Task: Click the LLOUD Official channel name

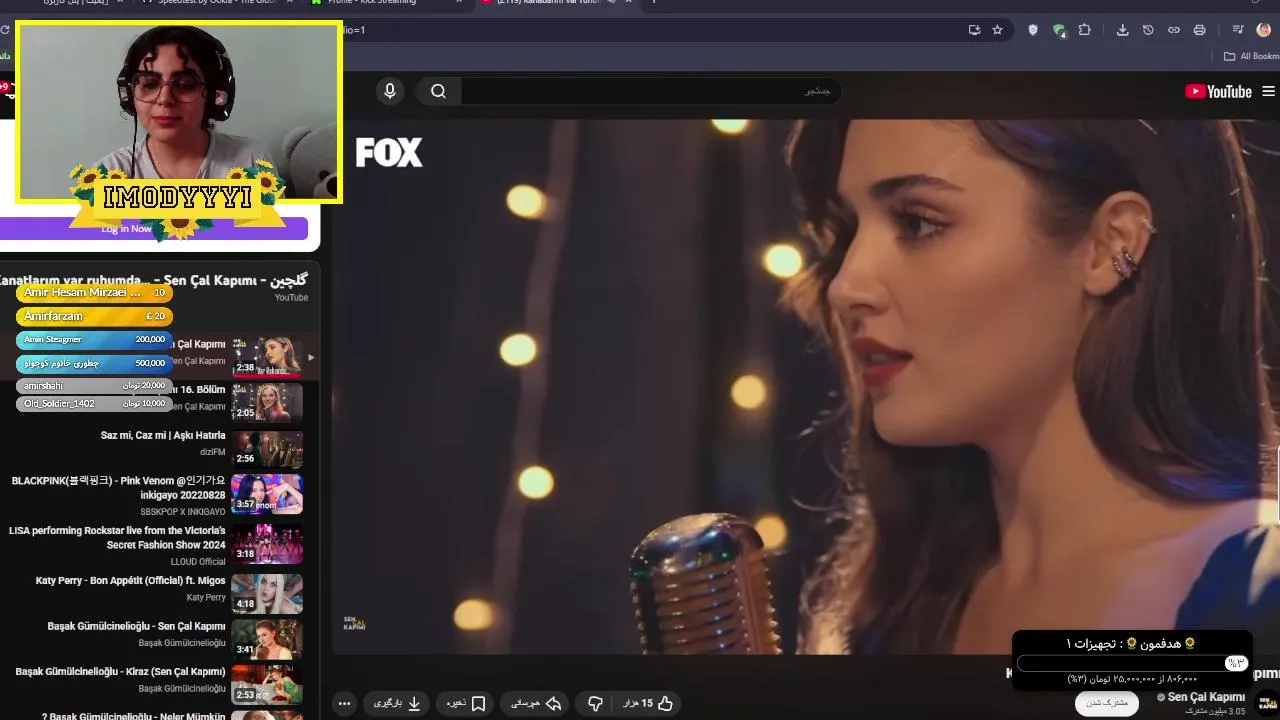Action: pos(198,562)
